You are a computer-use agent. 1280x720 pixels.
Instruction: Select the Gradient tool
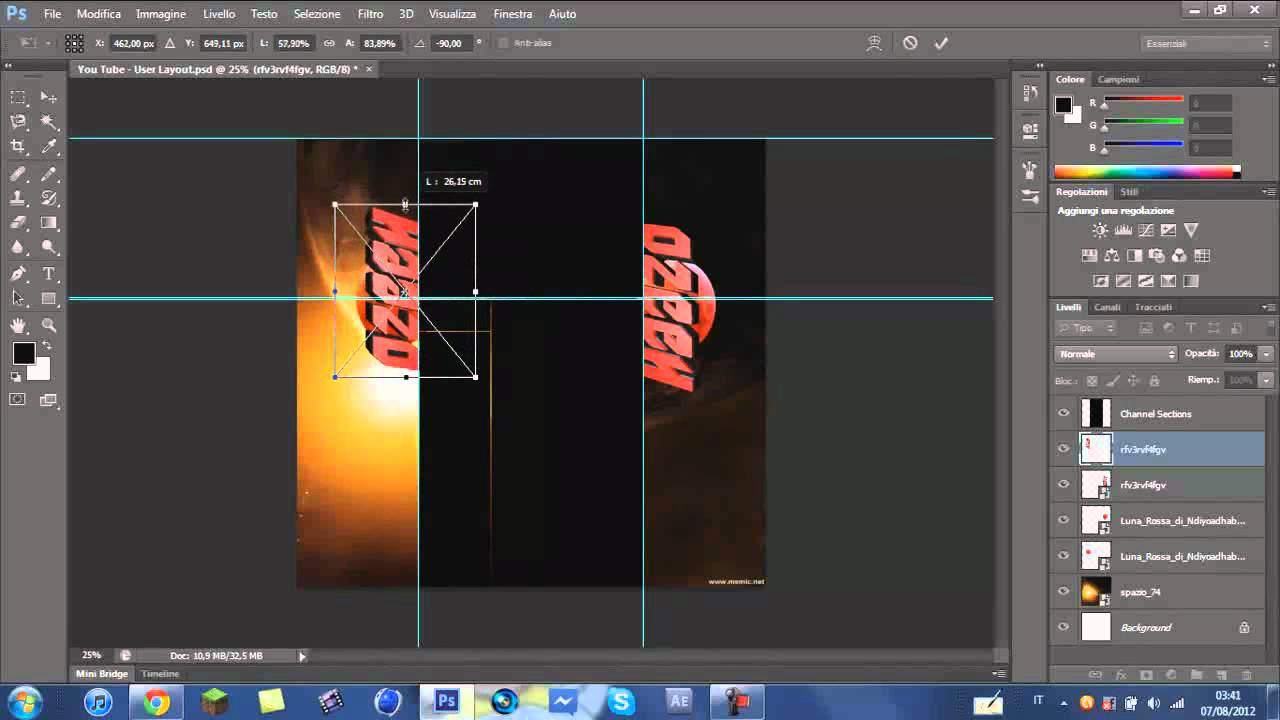pyautogui.click(x=48, y=223)
